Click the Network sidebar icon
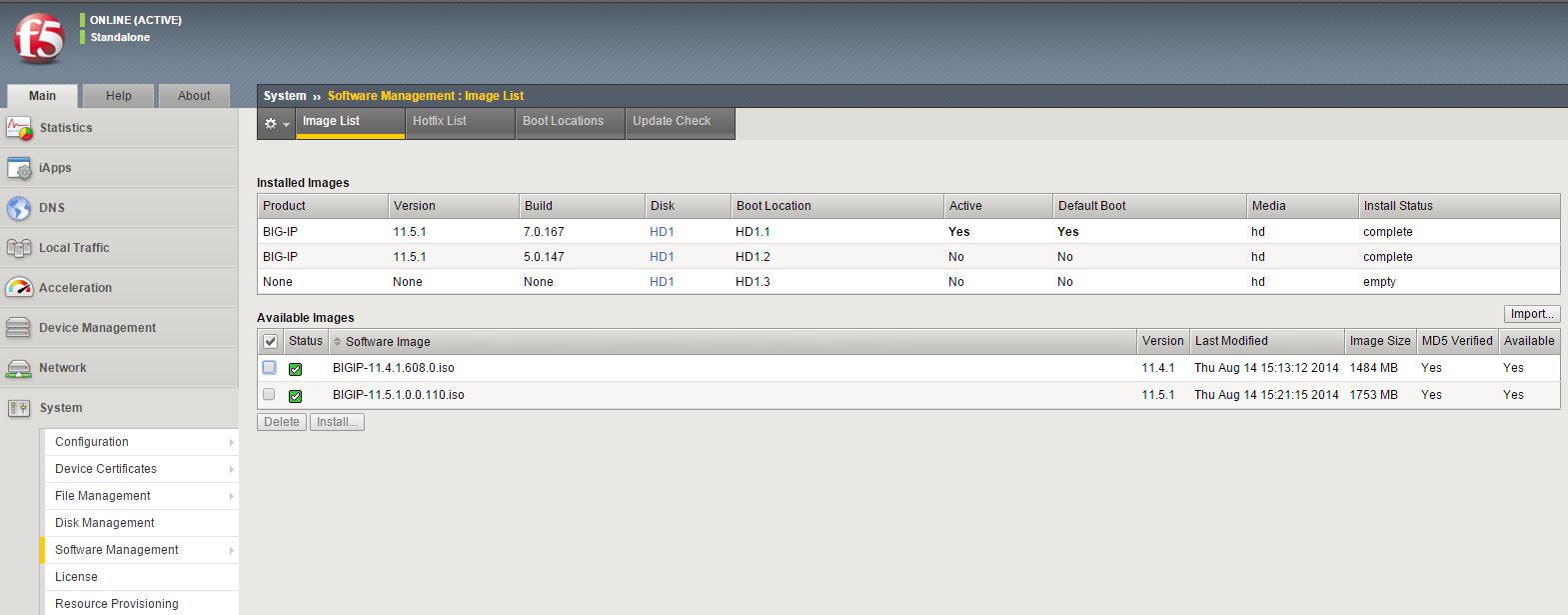 (x=19, y=368)
